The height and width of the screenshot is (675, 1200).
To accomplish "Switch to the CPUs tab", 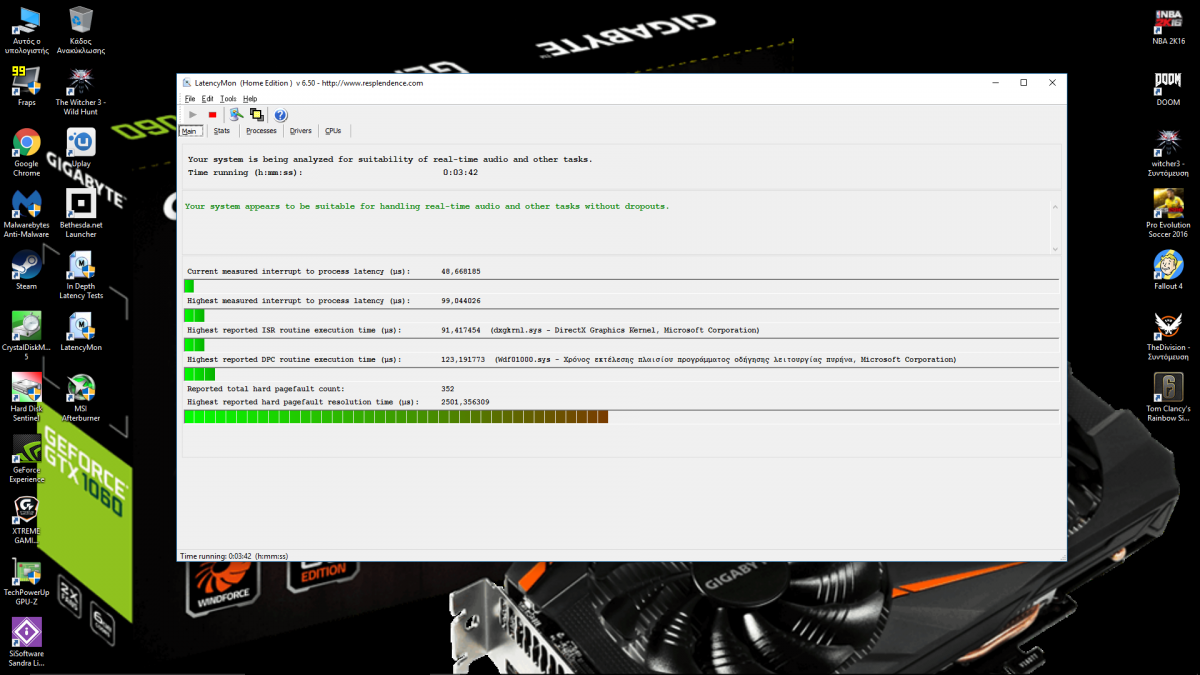I will click(333, 131).
